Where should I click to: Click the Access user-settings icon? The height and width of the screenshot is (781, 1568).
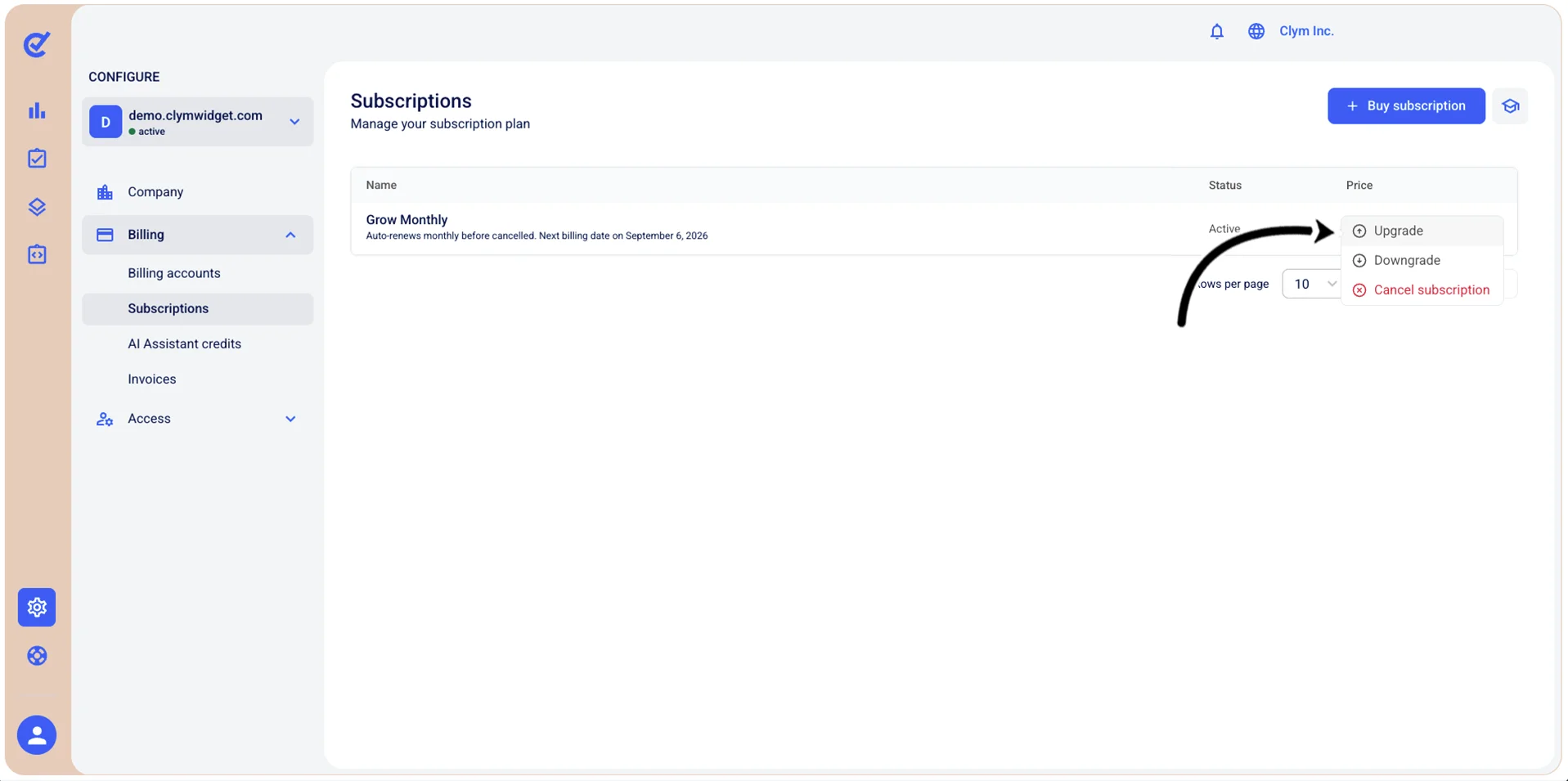(105, 419)
